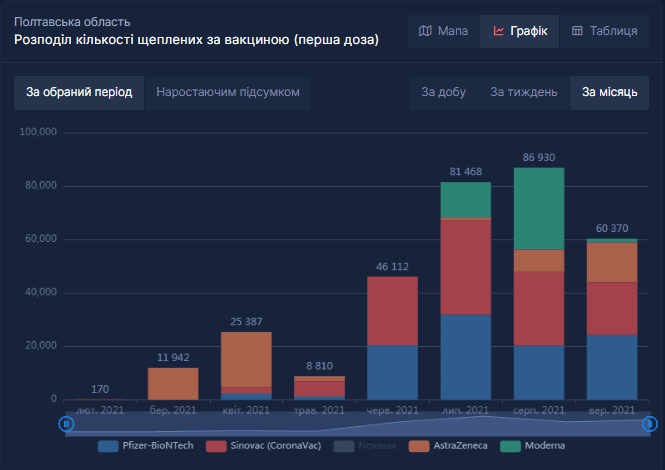Click the total label '60 370'

tap(612, 228)
